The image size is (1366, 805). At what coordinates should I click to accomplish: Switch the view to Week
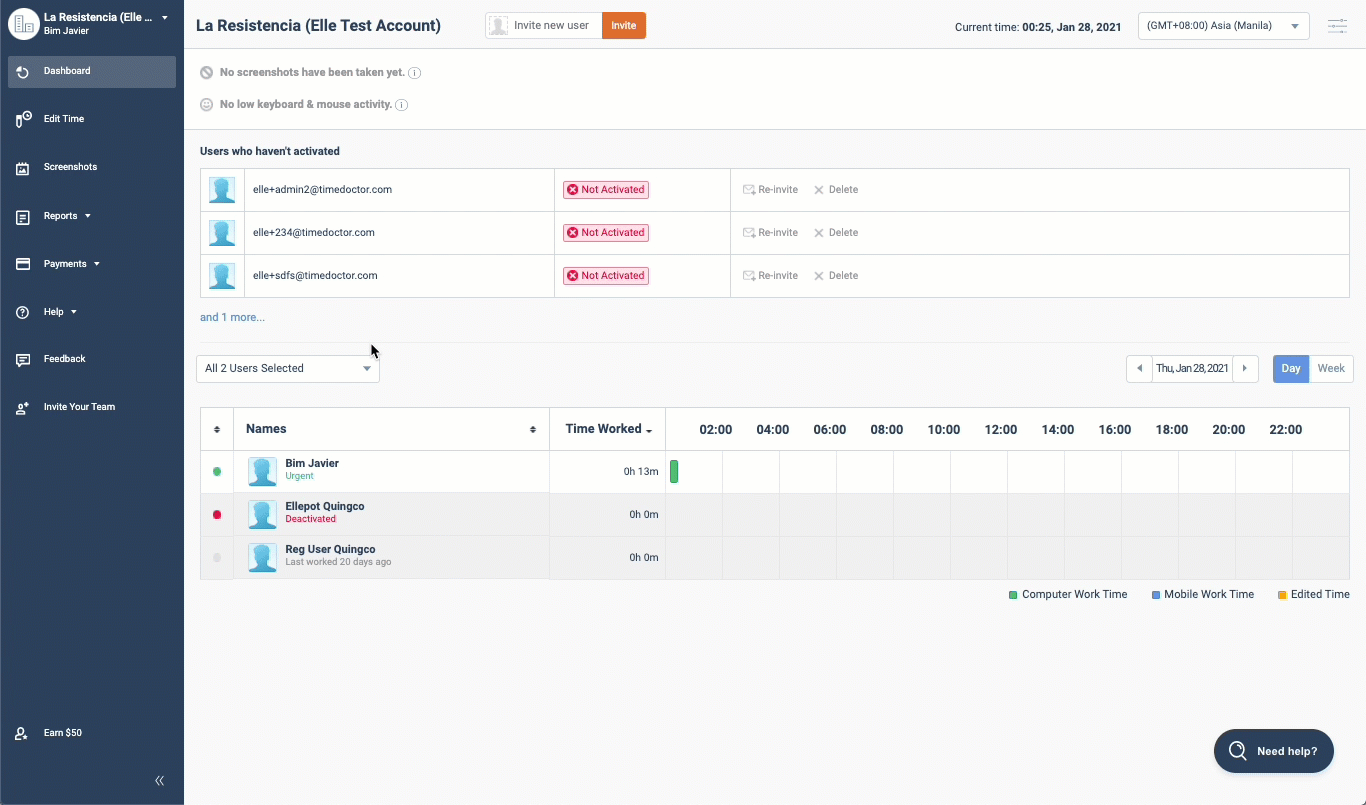pyautogui.click(x=1330, y=369)
